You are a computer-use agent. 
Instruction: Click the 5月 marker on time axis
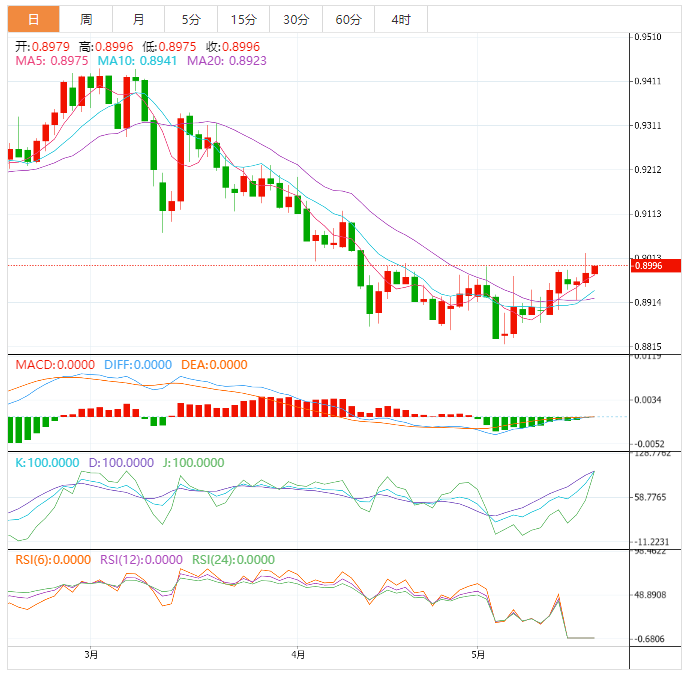point(479,655)
